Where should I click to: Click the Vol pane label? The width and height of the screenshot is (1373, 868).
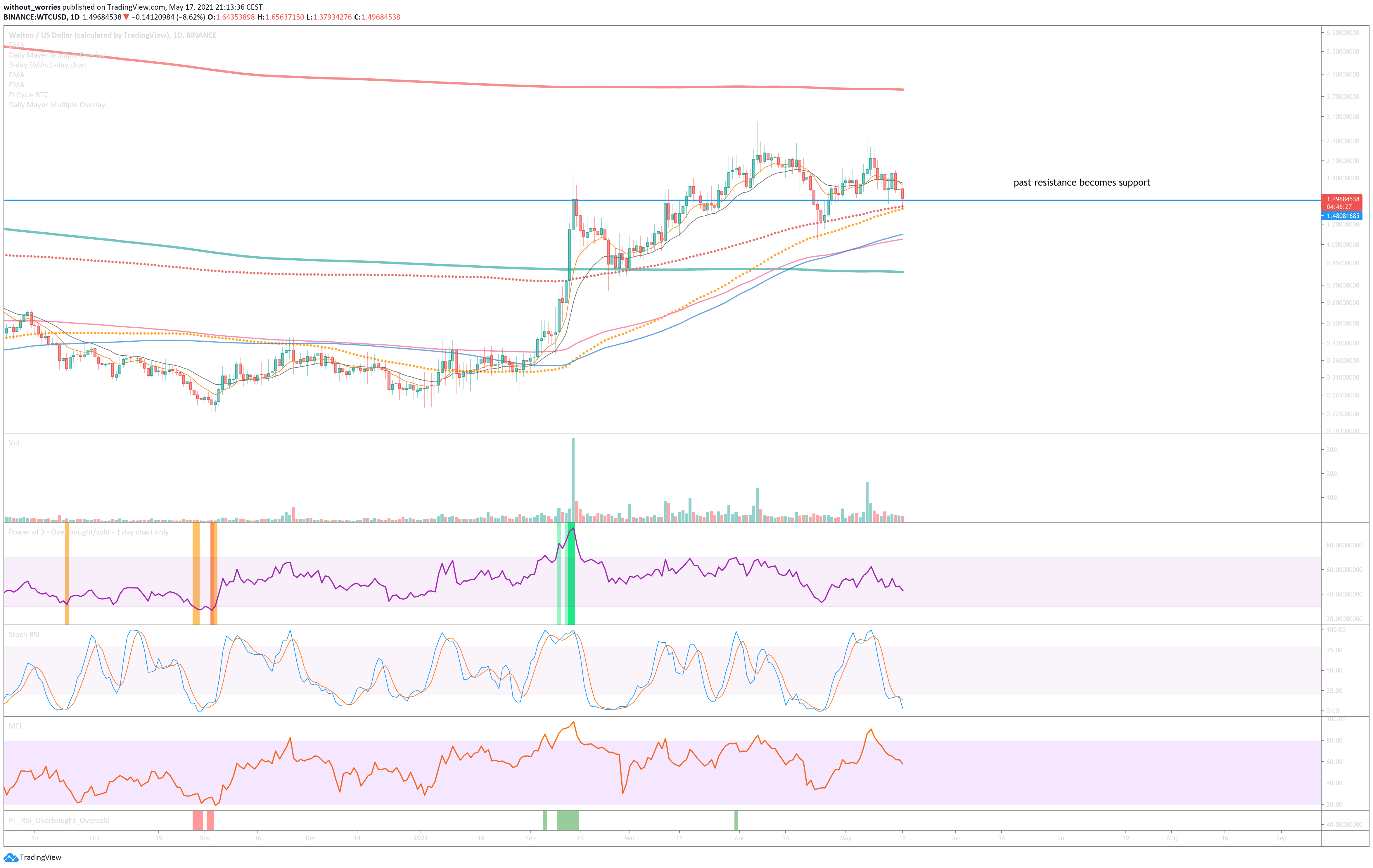(x=14, y=442)
